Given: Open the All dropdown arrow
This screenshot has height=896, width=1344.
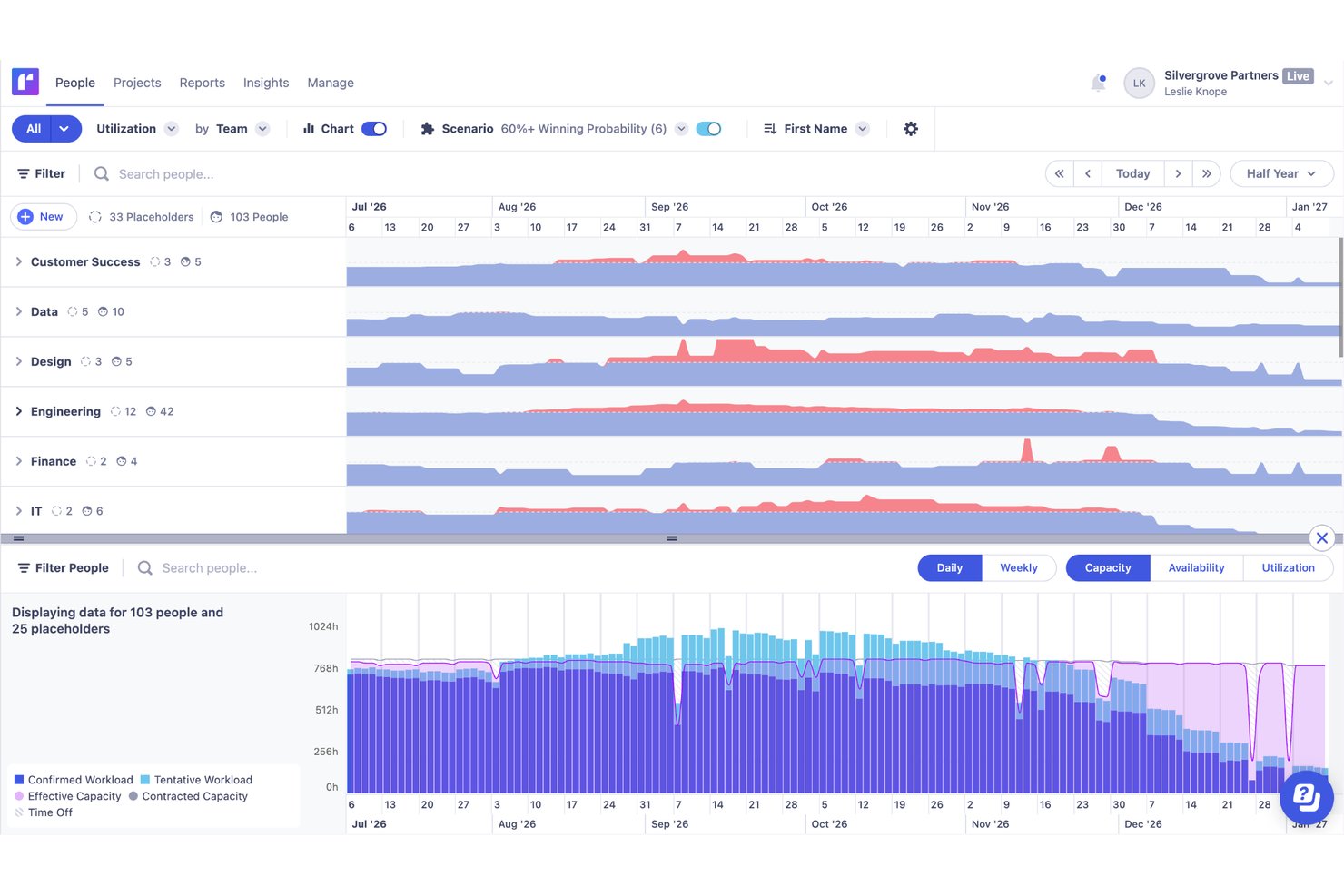Looking at the screenshot, I should click(x=64, y=129).
